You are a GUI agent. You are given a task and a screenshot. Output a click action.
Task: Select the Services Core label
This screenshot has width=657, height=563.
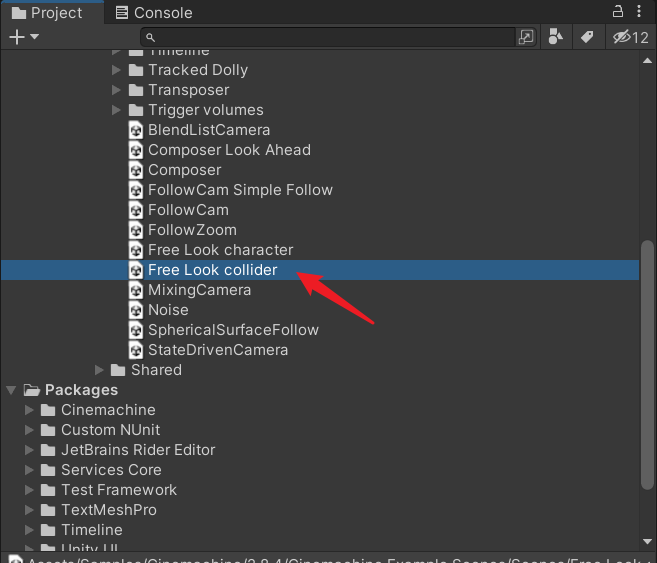point(111,470)
